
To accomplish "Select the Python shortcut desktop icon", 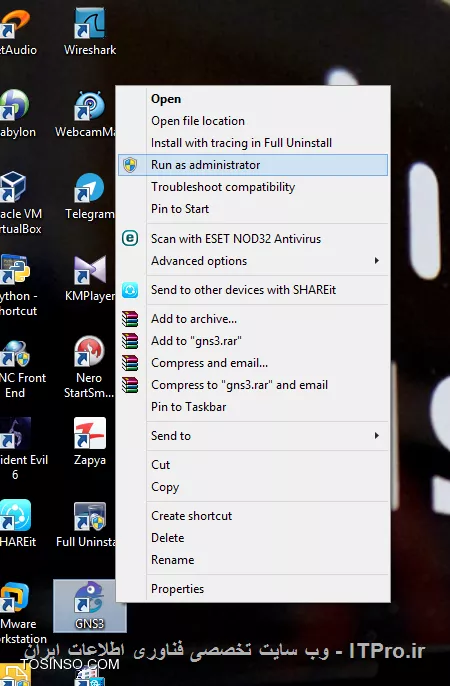I will tap(18, 285).
